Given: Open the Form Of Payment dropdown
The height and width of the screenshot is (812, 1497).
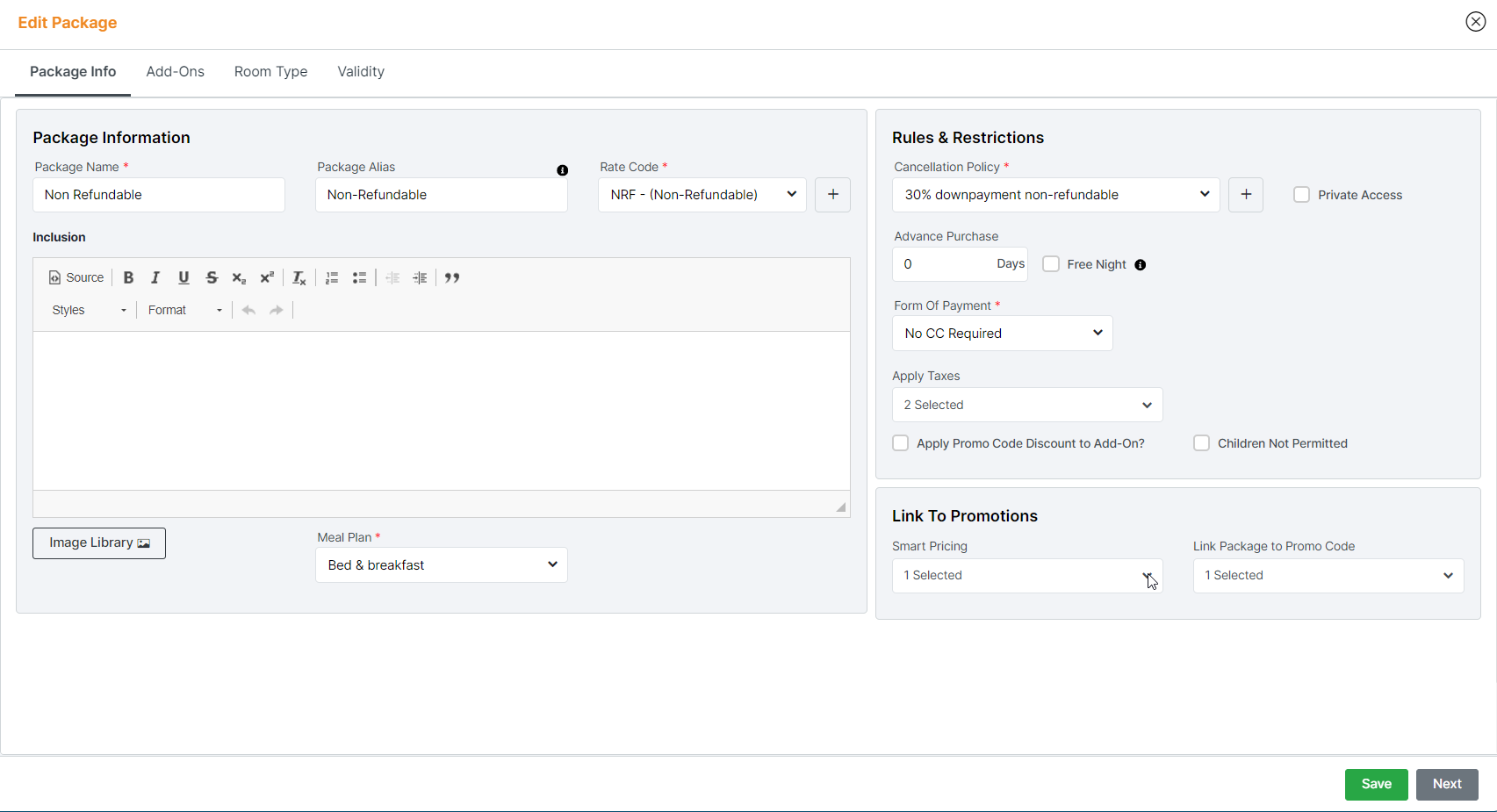Looking at the screenshot, I should pos(1002,334).
